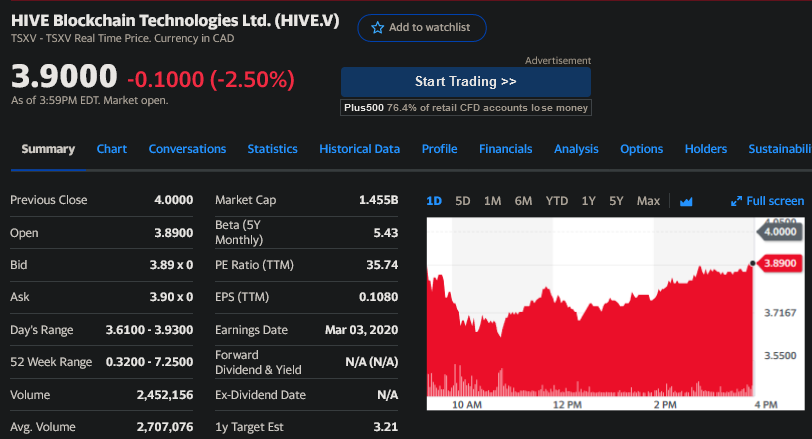The image size is (812, 439).
Task: Click the star icon in Add to watchlist
Action: 378,27
